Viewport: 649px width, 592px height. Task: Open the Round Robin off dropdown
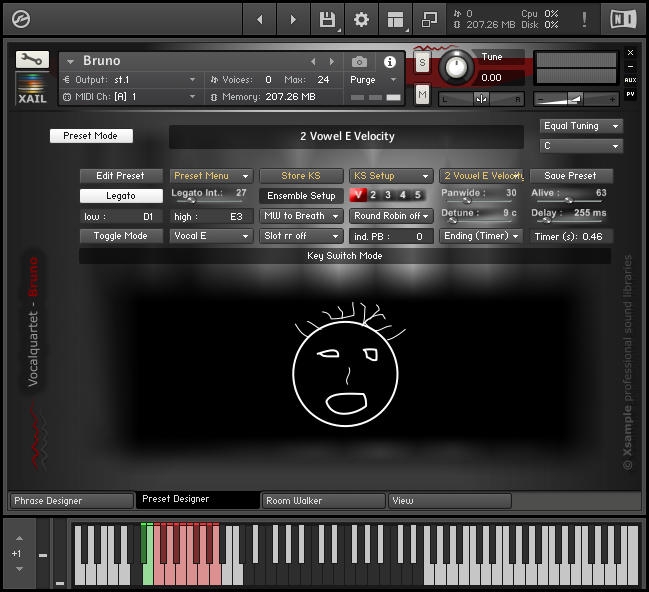coord(391,216)
